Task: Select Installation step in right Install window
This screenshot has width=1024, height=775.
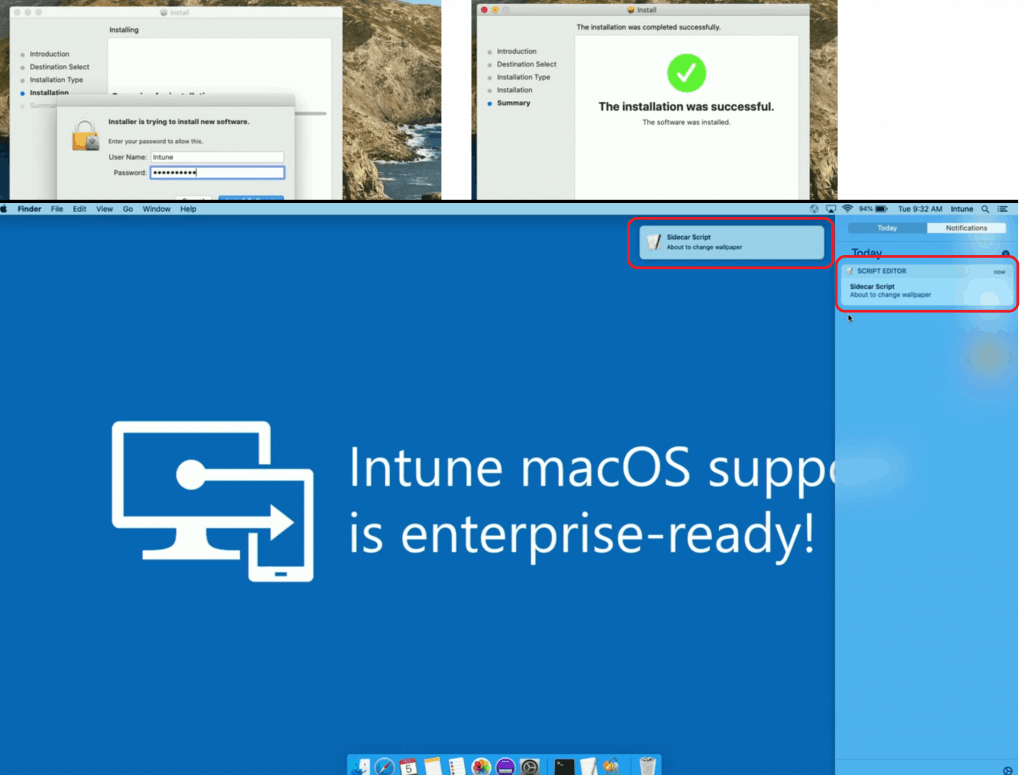Action: point(515,90)
